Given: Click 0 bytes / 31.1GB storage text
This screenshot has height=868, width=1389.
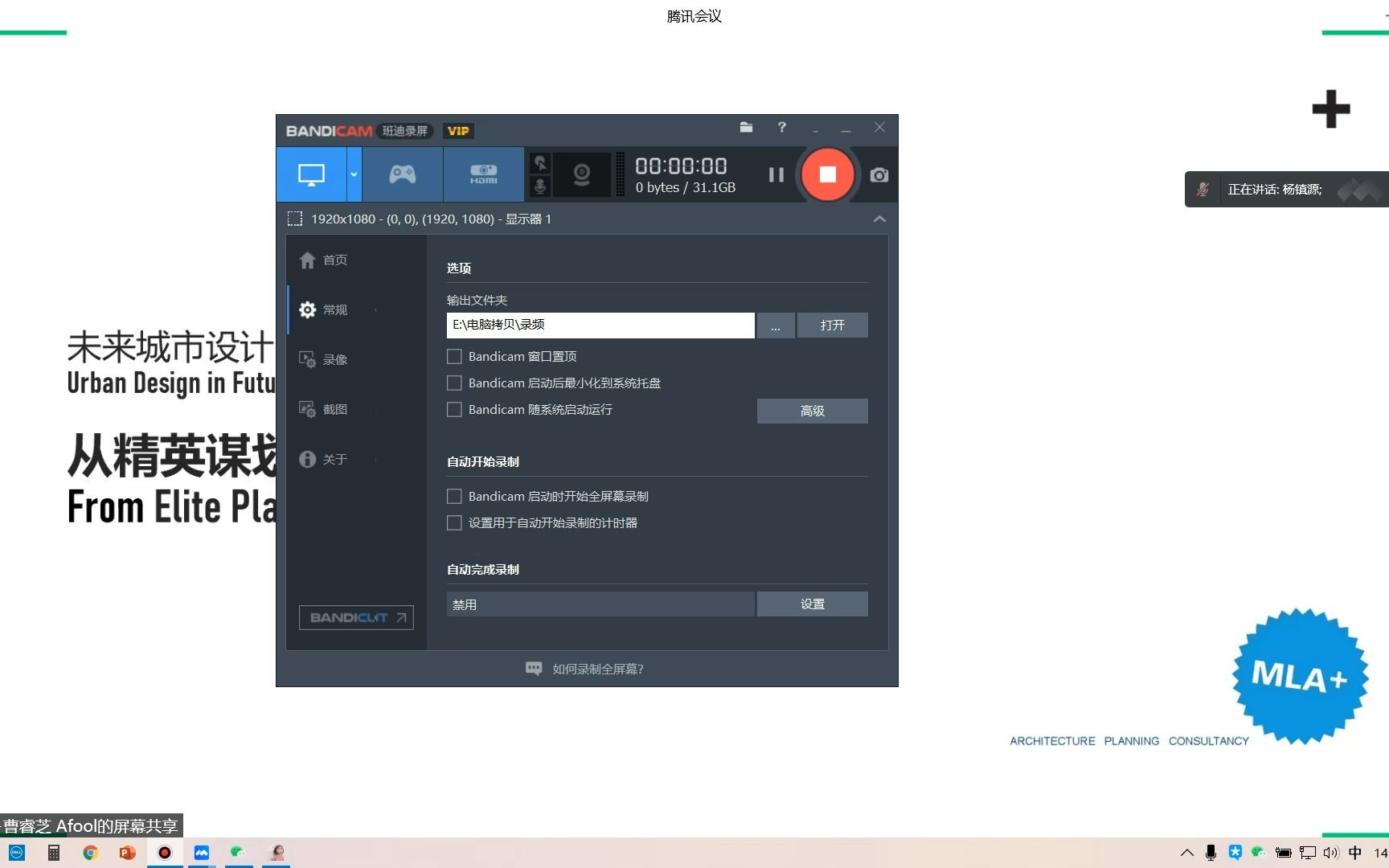Looking at the screenshot, I should (x=686, y=187).
